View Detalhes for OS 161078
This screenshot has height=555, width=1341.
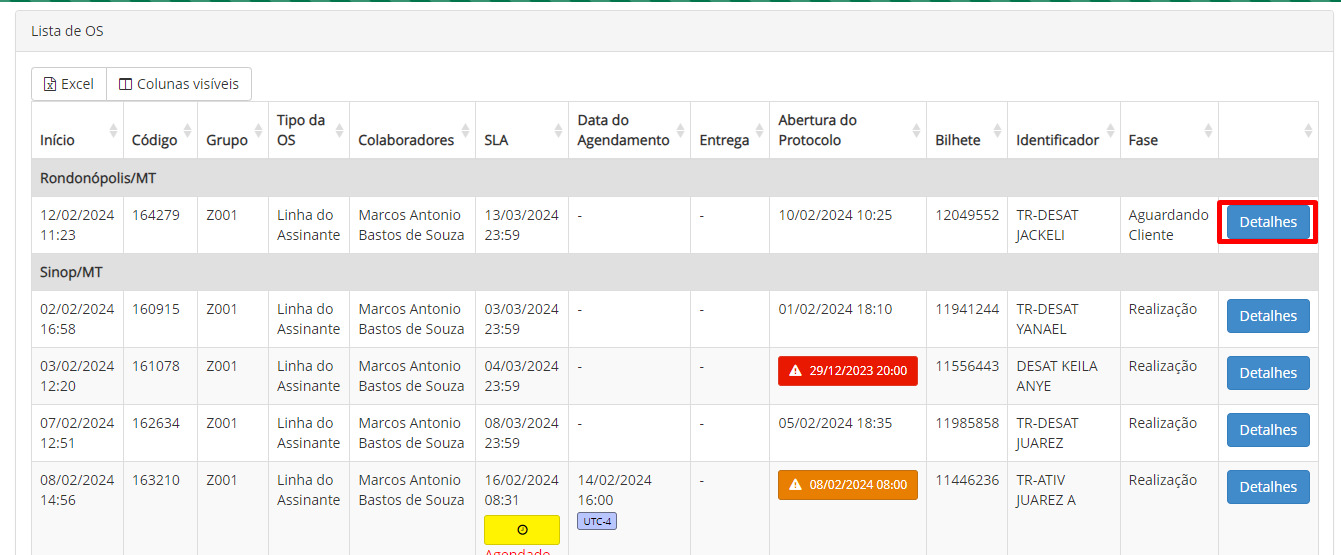pos(1267,373)
